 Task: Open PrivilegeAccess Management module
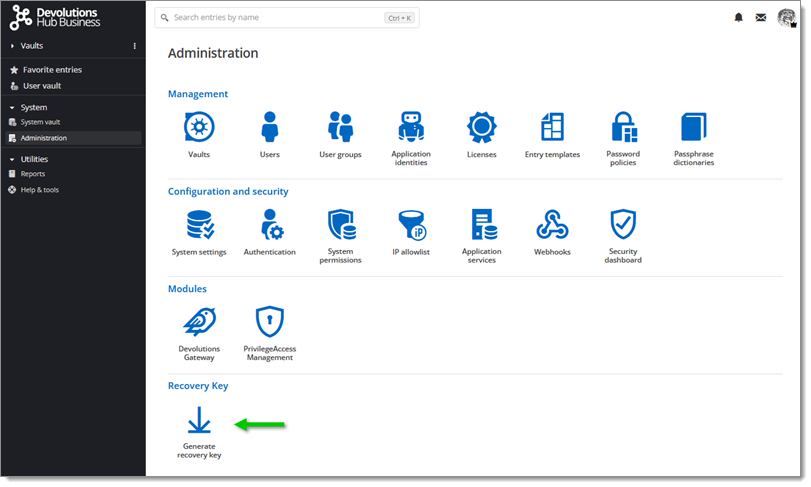pos(269,322)
